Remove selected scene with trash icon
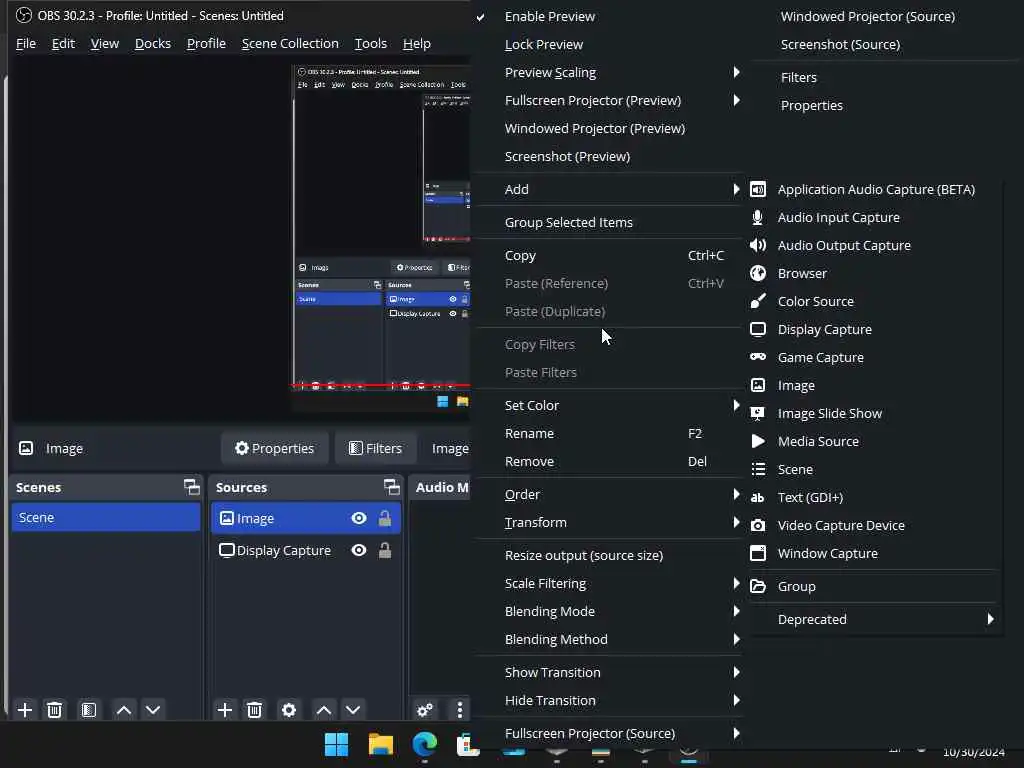Screen dimensions: 1024x768 (55, 710)
